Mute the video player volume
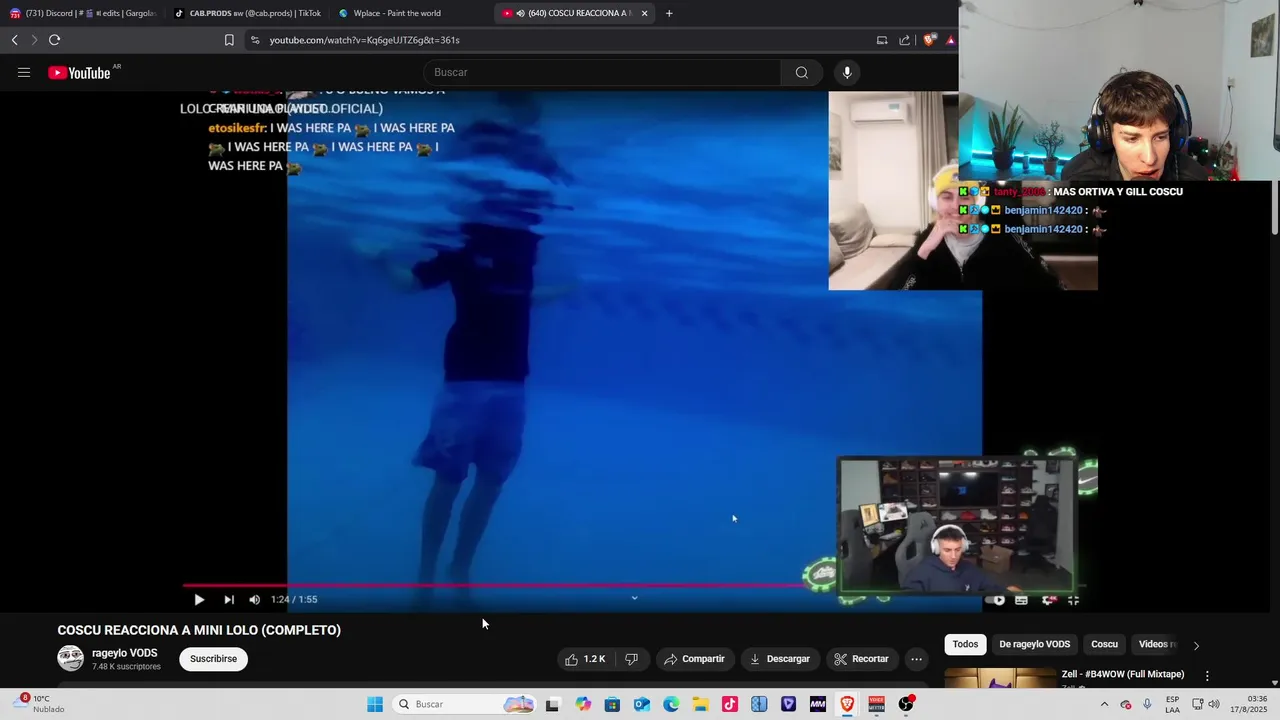This screenshot has width=1280, height=720. pyautogui.click(x=254, y=600)
